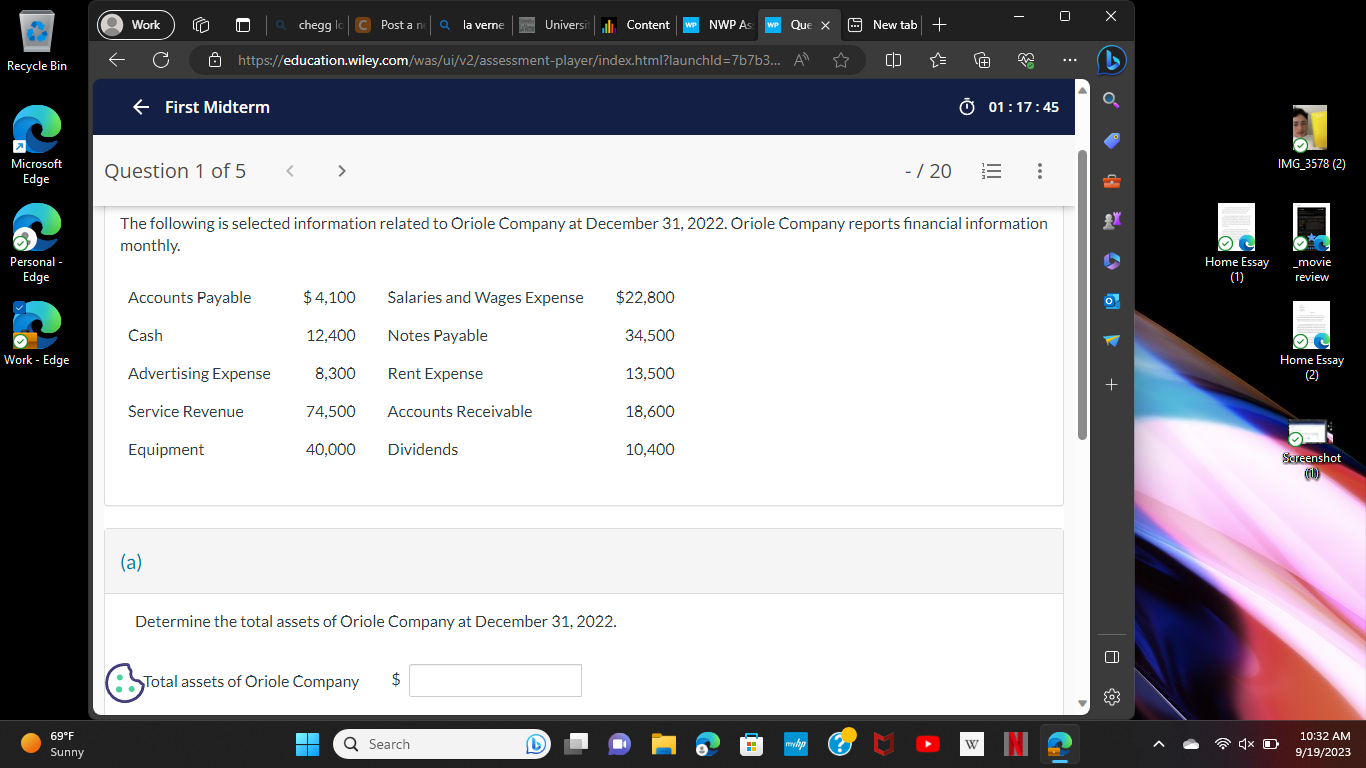Open the sidebar games icon
This screenshot has width=1366, height=768.
tap(1112, 222)
